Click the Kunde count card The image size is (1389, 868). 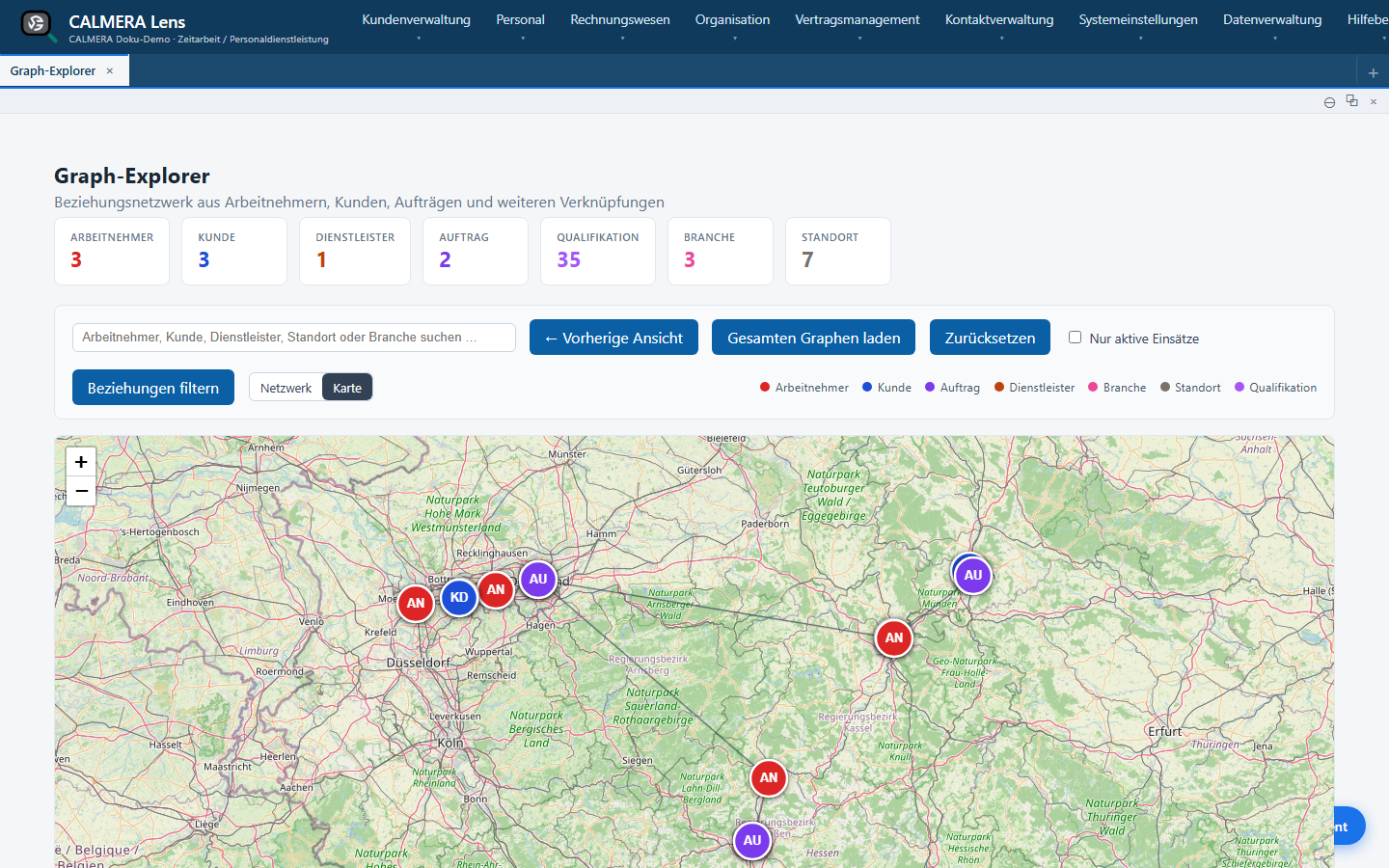[x=234, y=251]
